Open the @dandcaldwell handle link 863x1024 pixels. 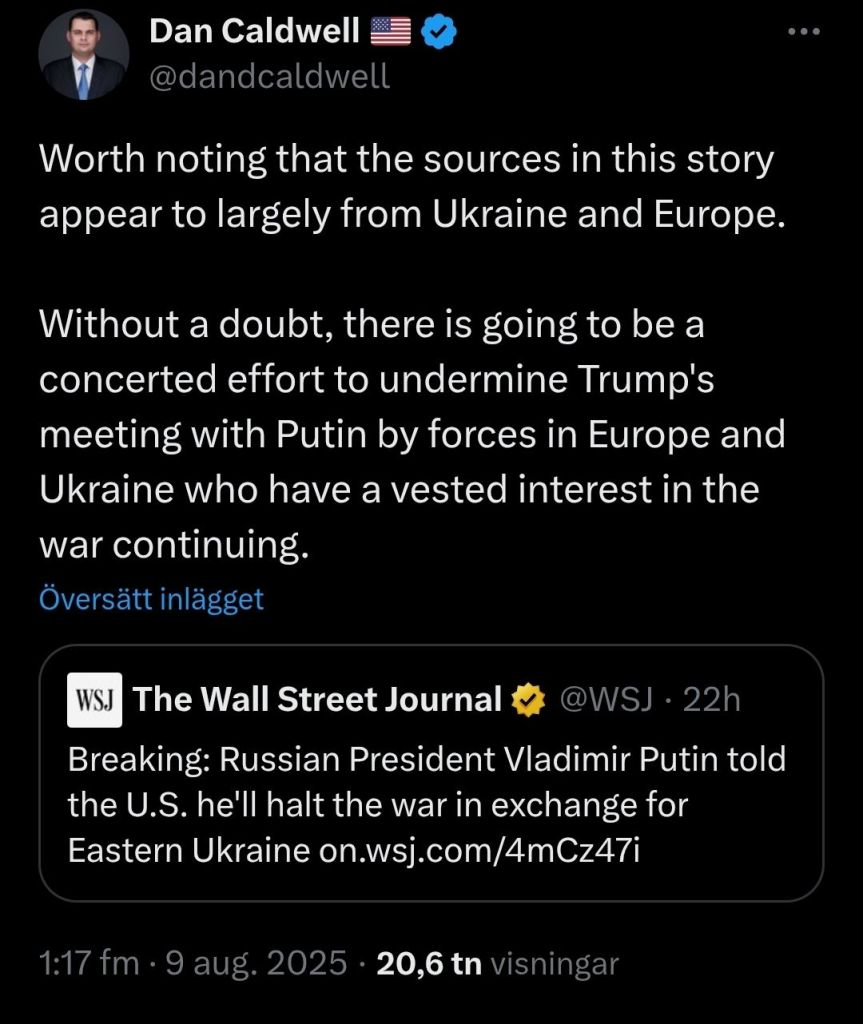coord(269,76)
